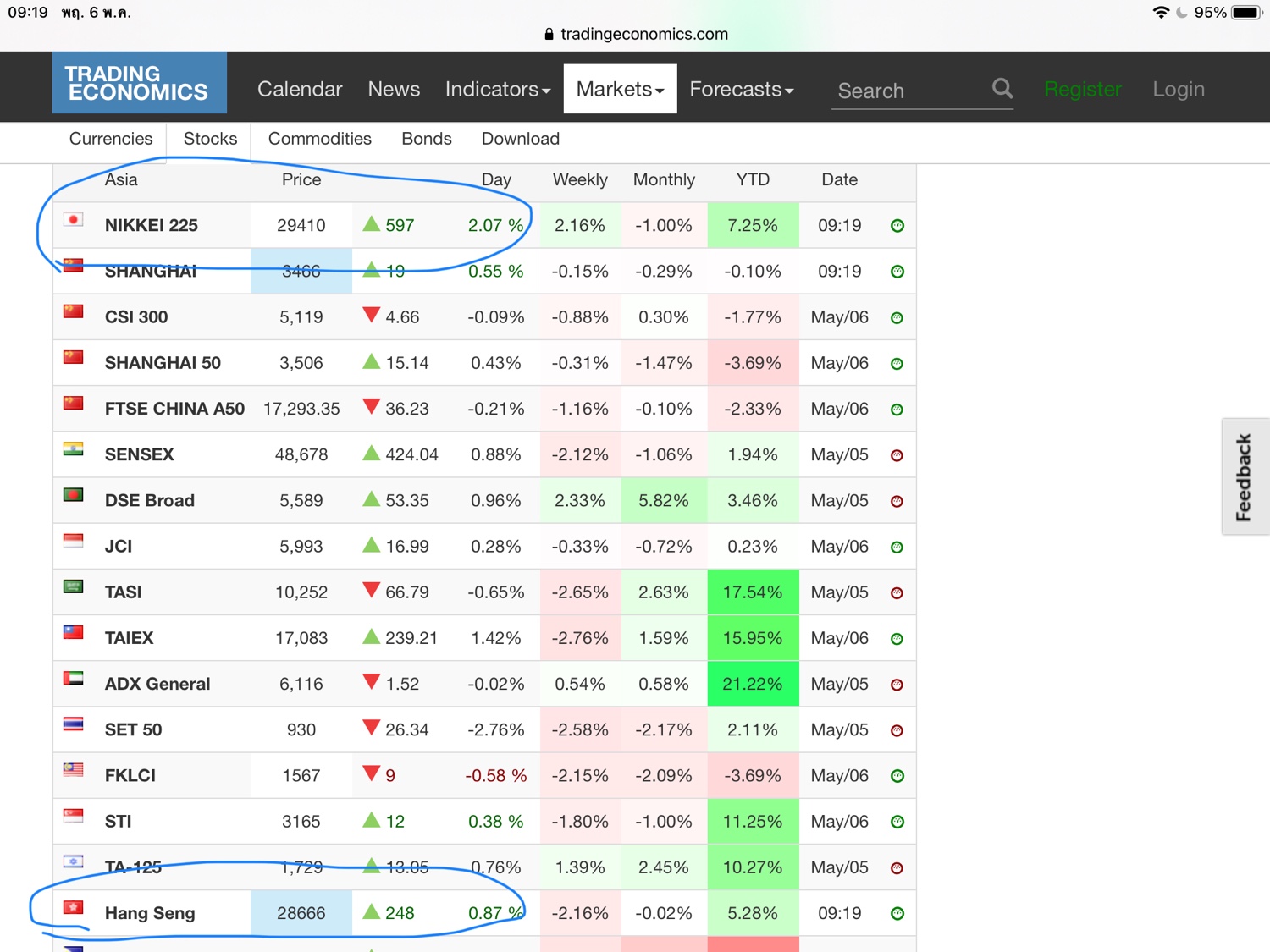Screen dimensions: 1270x952
Task: Click FTSE CHINA A50 price 17,293.35
Action: [x=301, y=409]
